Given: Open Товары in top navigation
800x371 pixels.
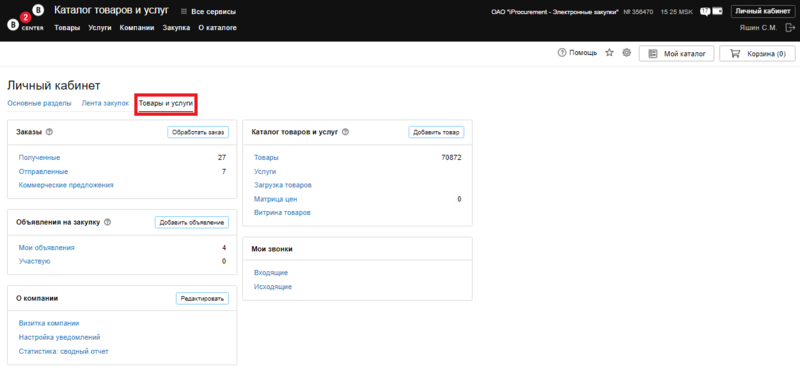Looking at the screenshot, I should click(67, 28).
